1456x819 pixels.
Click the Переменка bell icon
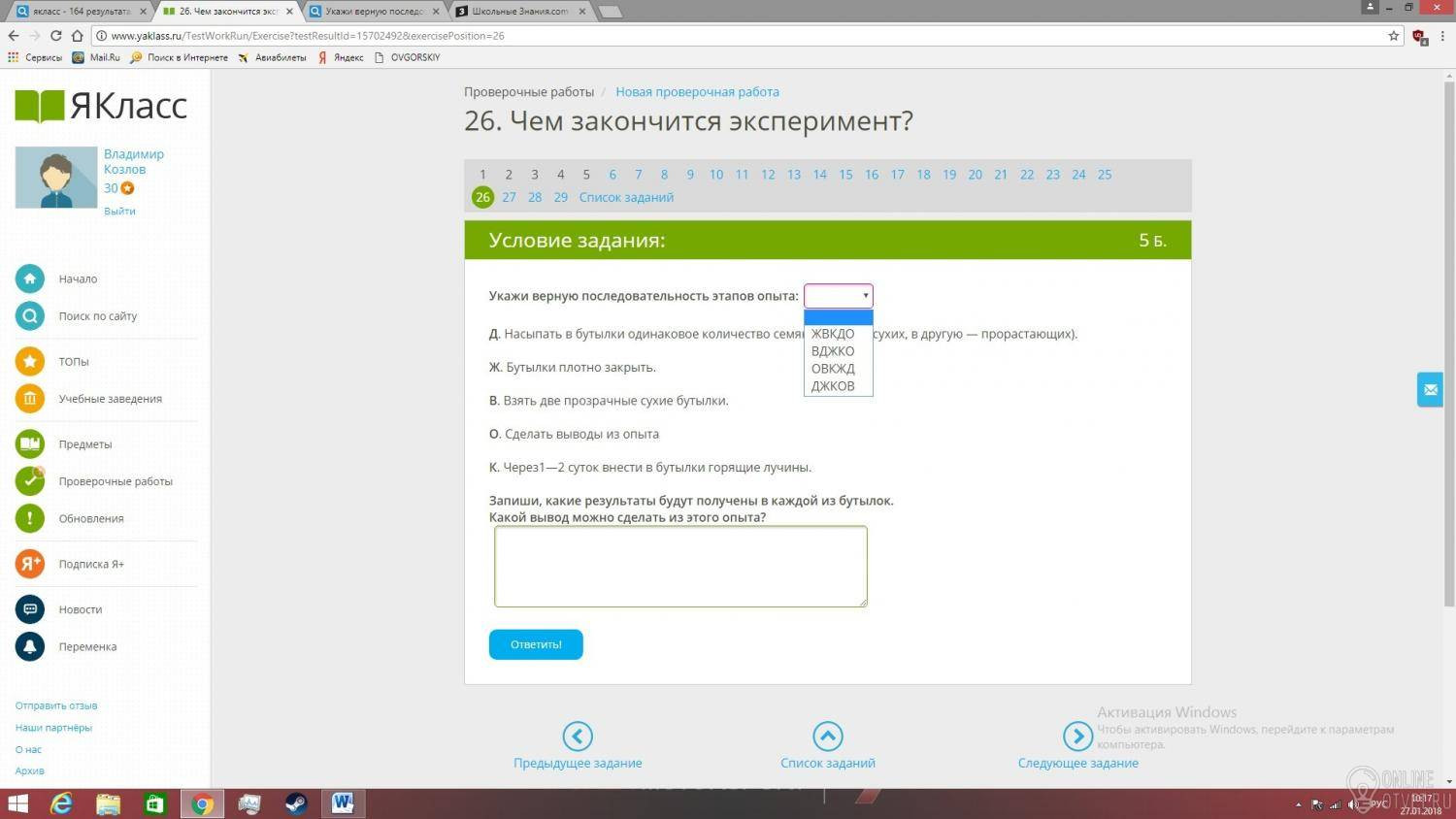[x=29, y=646]
